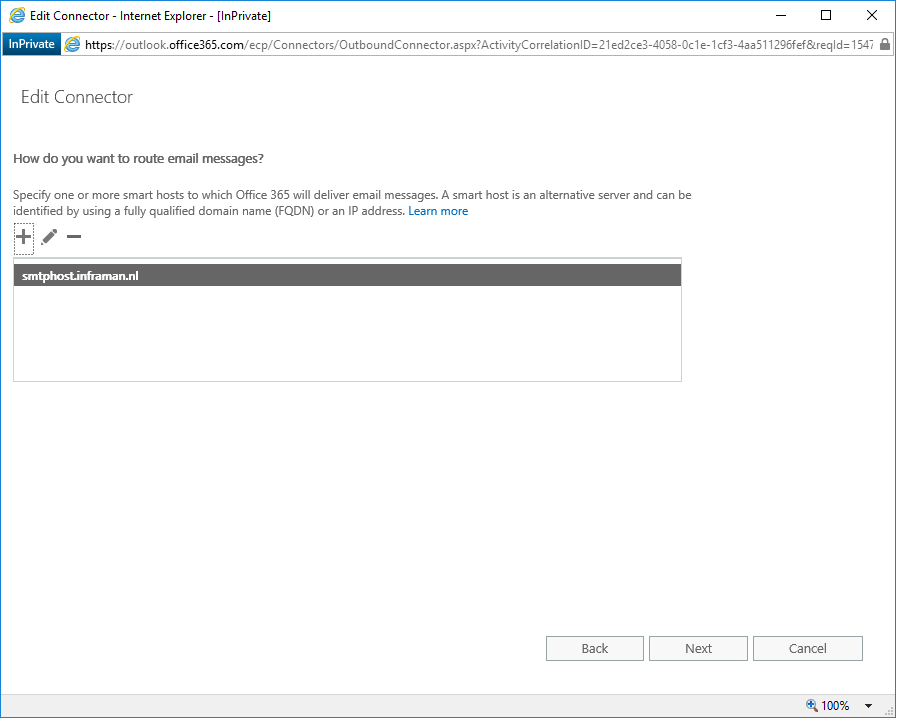The image size is (898, 718).
Task: Click the pencil icon to edit smart host
Action: (49, 237)
